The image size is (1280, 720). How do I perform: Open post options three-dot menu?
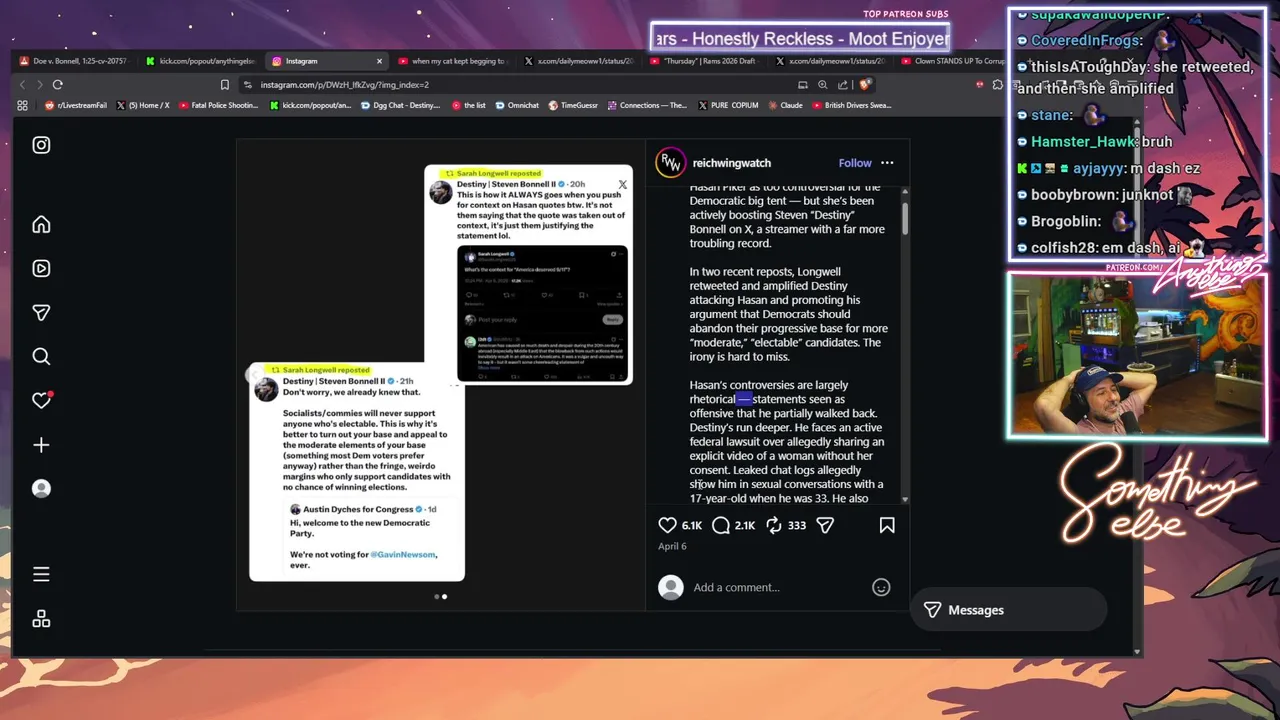pyautogui.click(x=887, y=163)
